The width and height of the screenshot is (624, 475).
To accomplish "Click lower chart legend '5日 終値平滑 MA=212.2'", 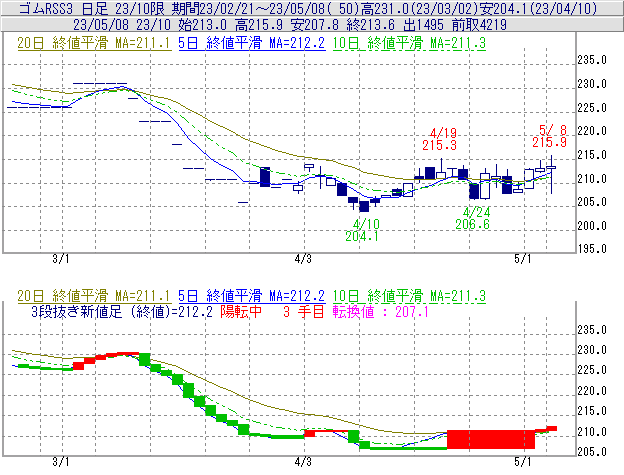I will (x=252, y=296).
